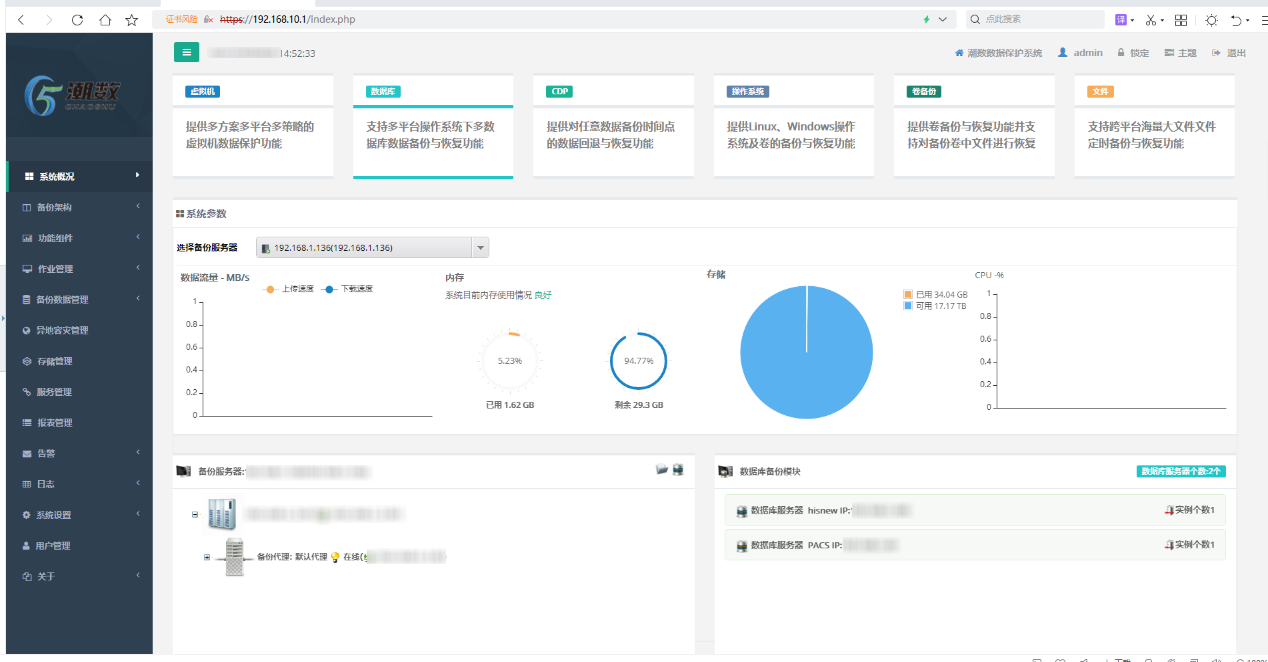The width and height of the screenshot is (1268, 662).
Task: Click the save disk icon in backup server panel
Action: pyautogui.click(x=678, y=469)
